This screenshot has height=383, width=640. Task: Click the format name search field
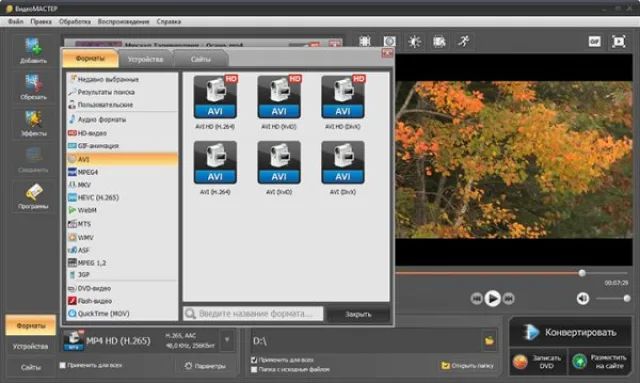[x=253, y=314]
